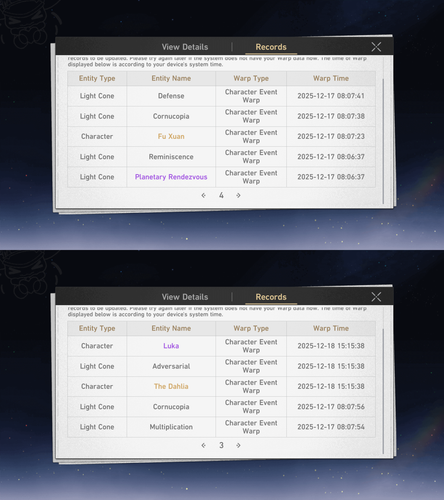The width and height of the screenshot is (444, 500).
Task: Click page number 4 indicator
Action: click(221, 195)
